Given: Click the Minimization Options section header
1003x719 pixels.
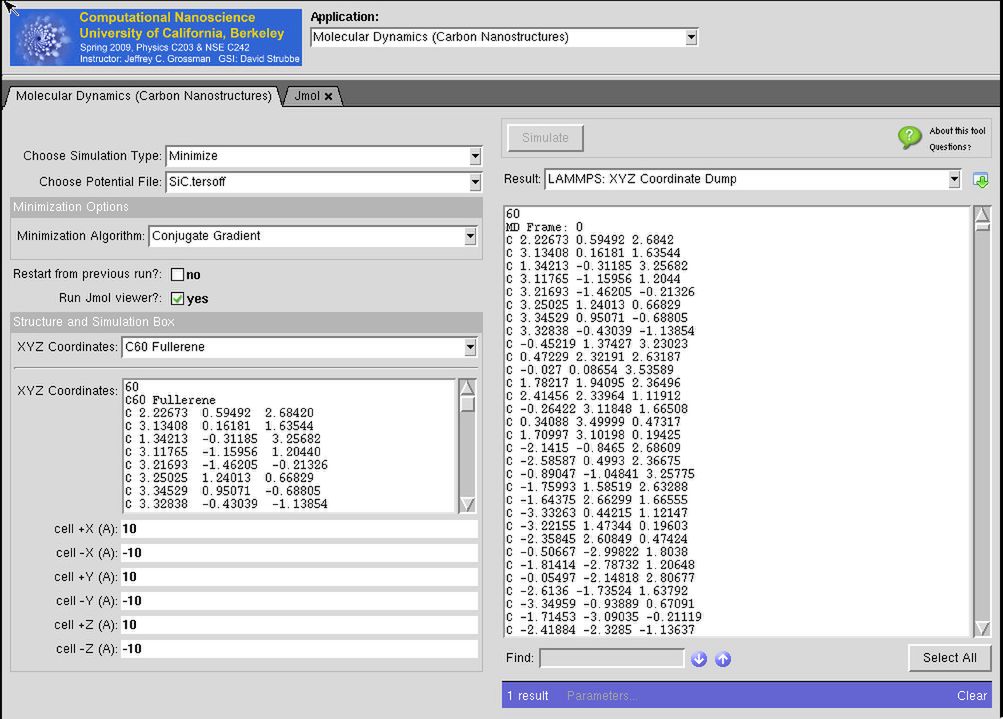Looking at the screenshot, I should click(x=246, y=207).
